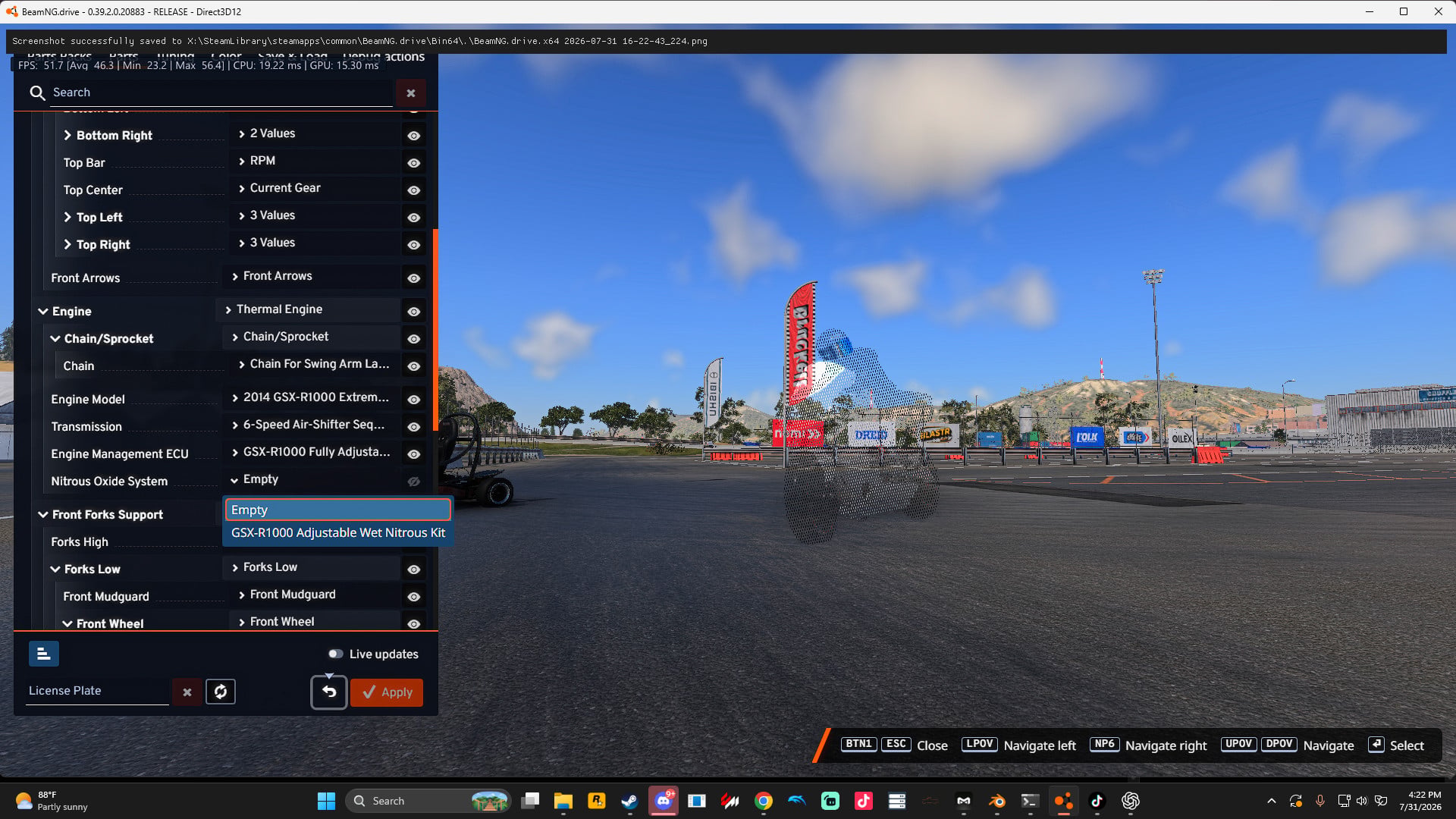This screenshot has height=819, width=1456.
Task: Click Navigate right hint label
Action: (1166, 745)
